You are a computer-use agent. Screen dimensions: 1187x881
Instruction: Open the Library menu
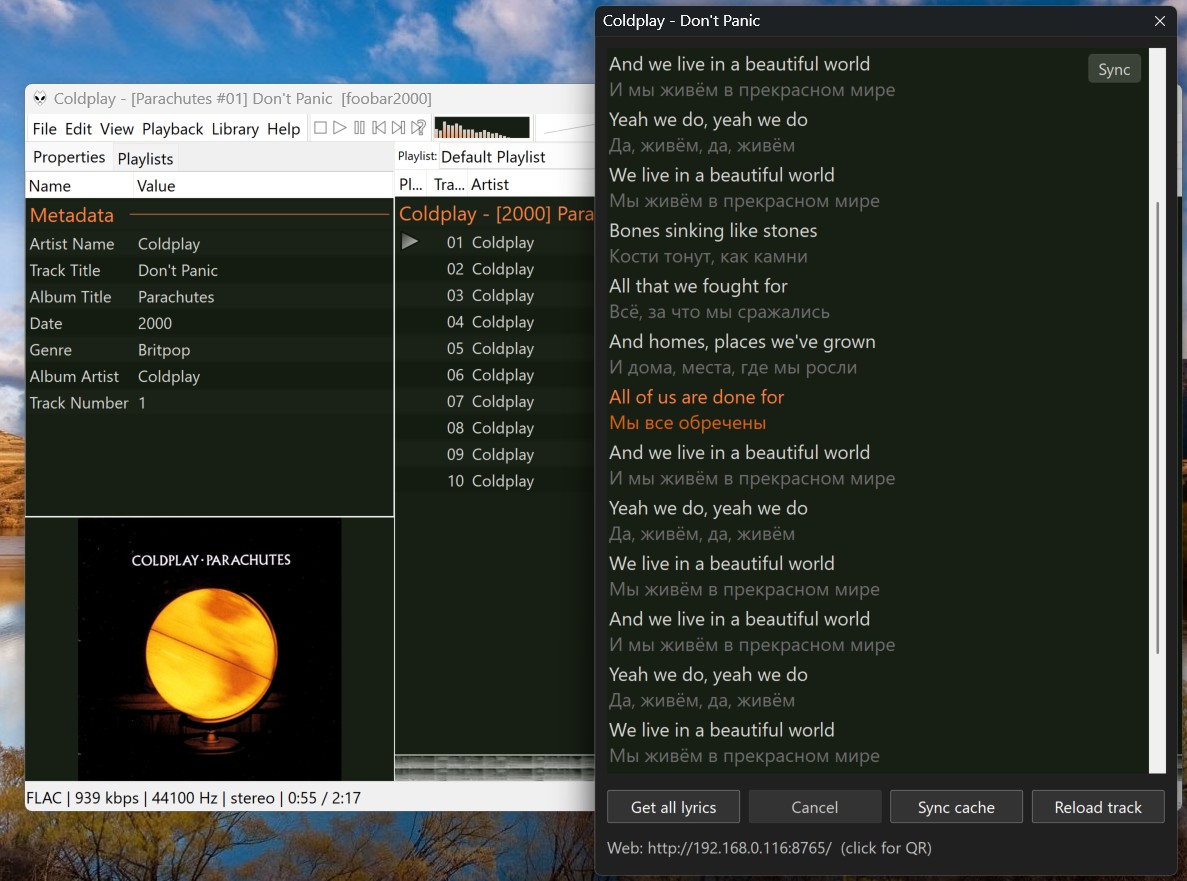coord(235,129)
